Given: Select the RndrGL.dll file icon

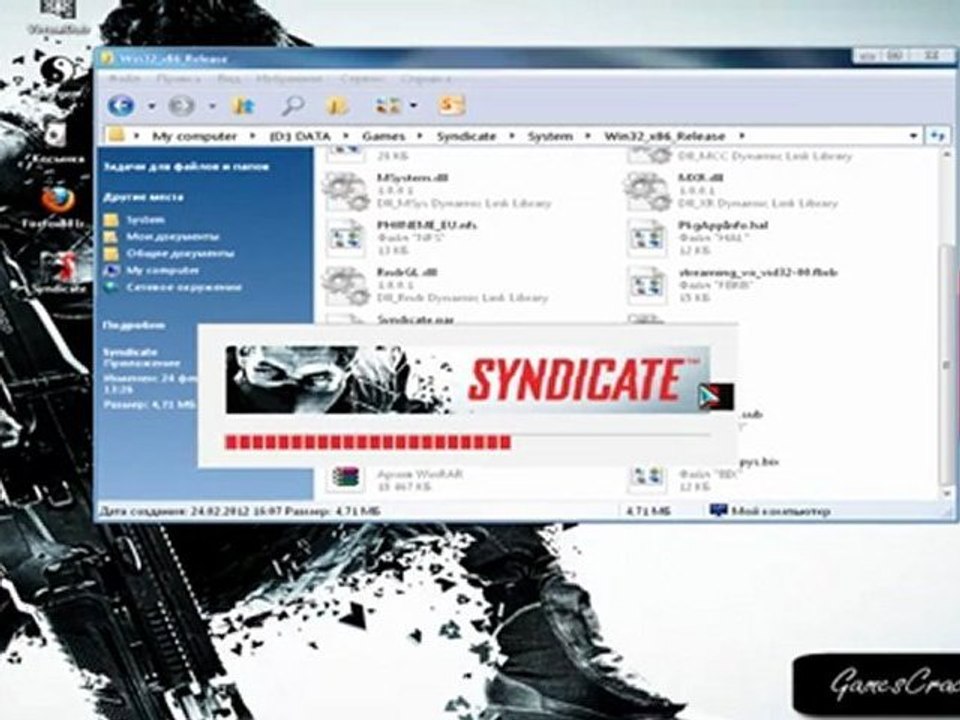Looking at the screenshot, I should 346,286.
